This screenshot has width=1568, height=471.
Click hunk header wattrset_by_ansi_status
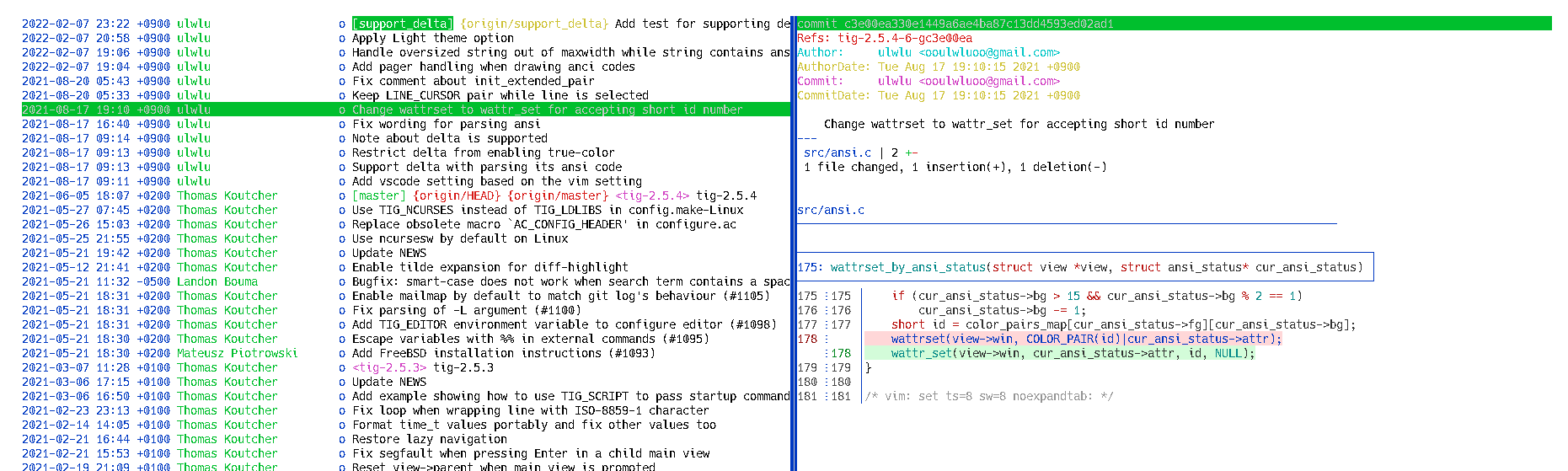tap(1085, 267)
